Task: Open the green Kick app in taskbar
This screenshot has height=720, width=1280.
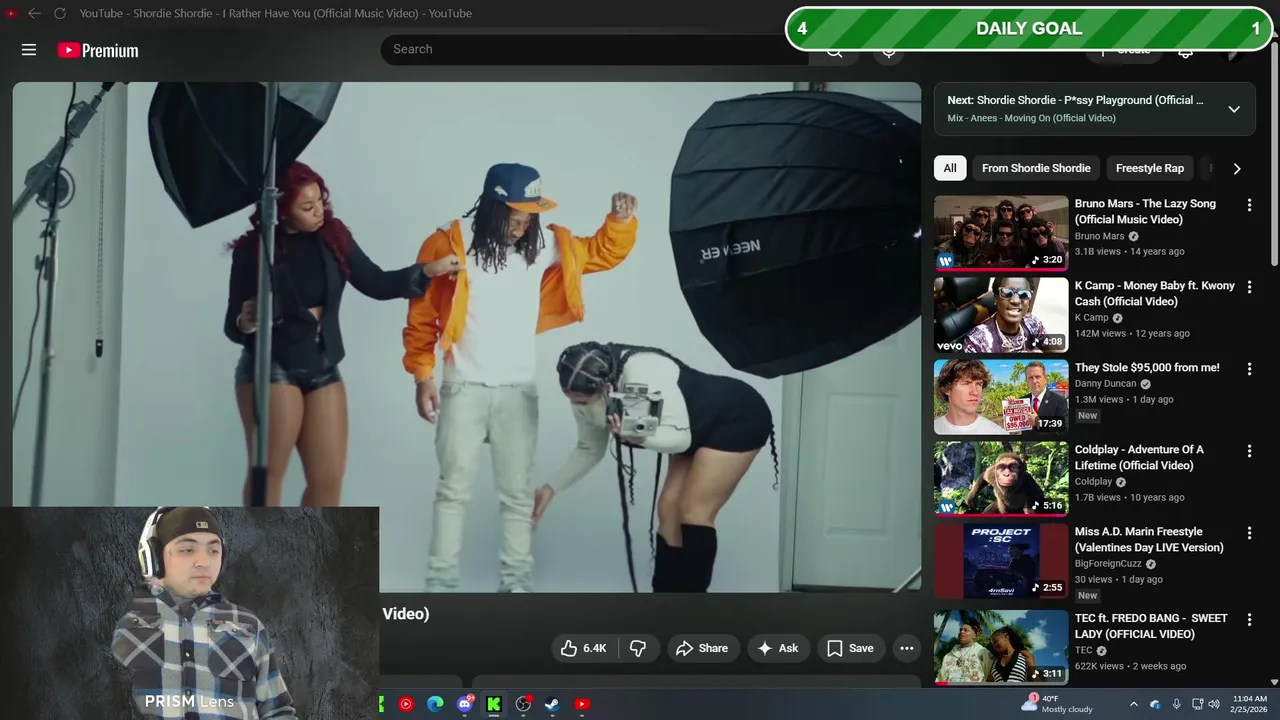Action: click(x=494, y=704)
